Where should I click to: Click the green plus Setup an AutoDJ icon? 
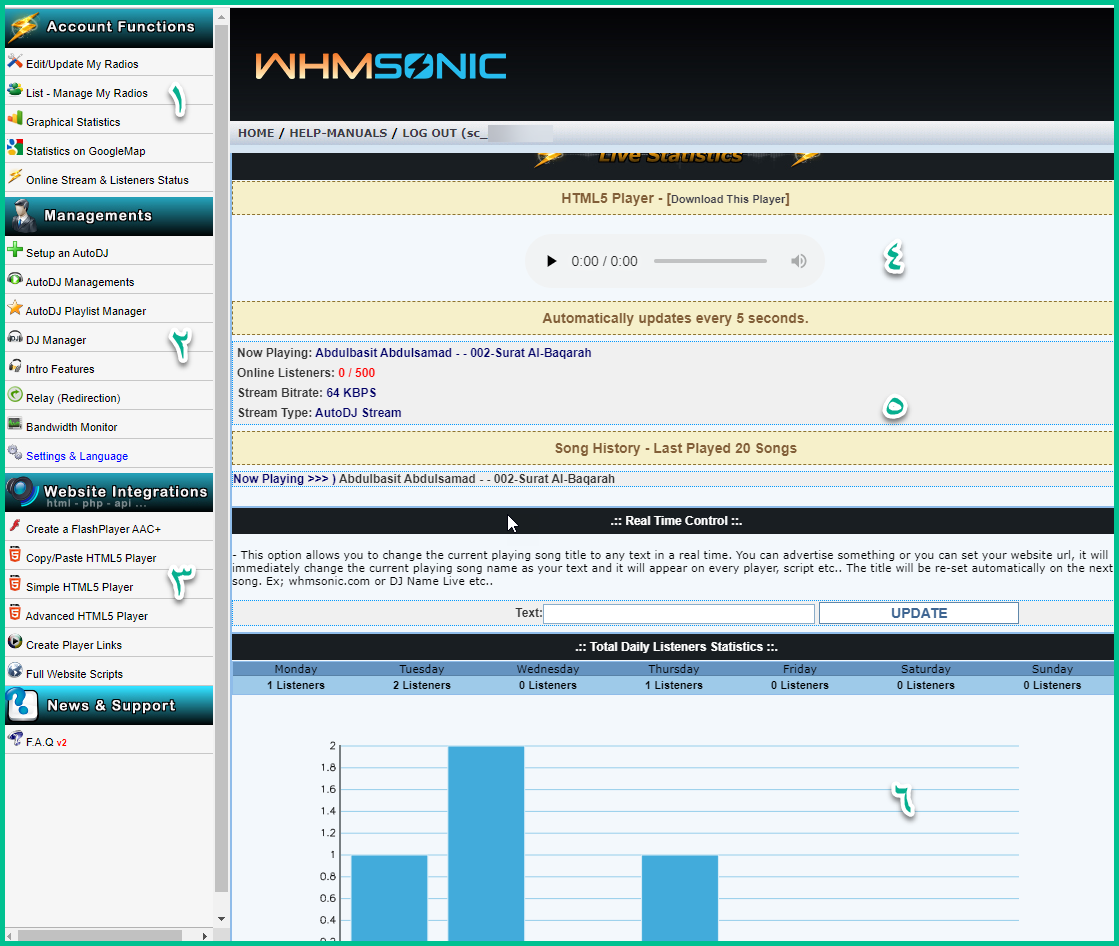click(x=14, y=251)
